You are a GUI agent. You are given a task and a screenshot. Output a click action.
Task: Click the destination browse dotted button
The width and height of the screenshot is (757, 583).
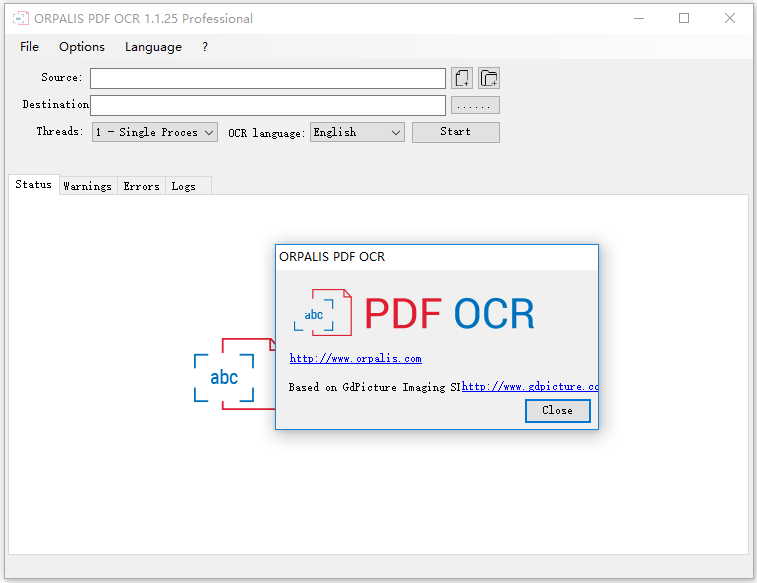(x=475, y=105)
